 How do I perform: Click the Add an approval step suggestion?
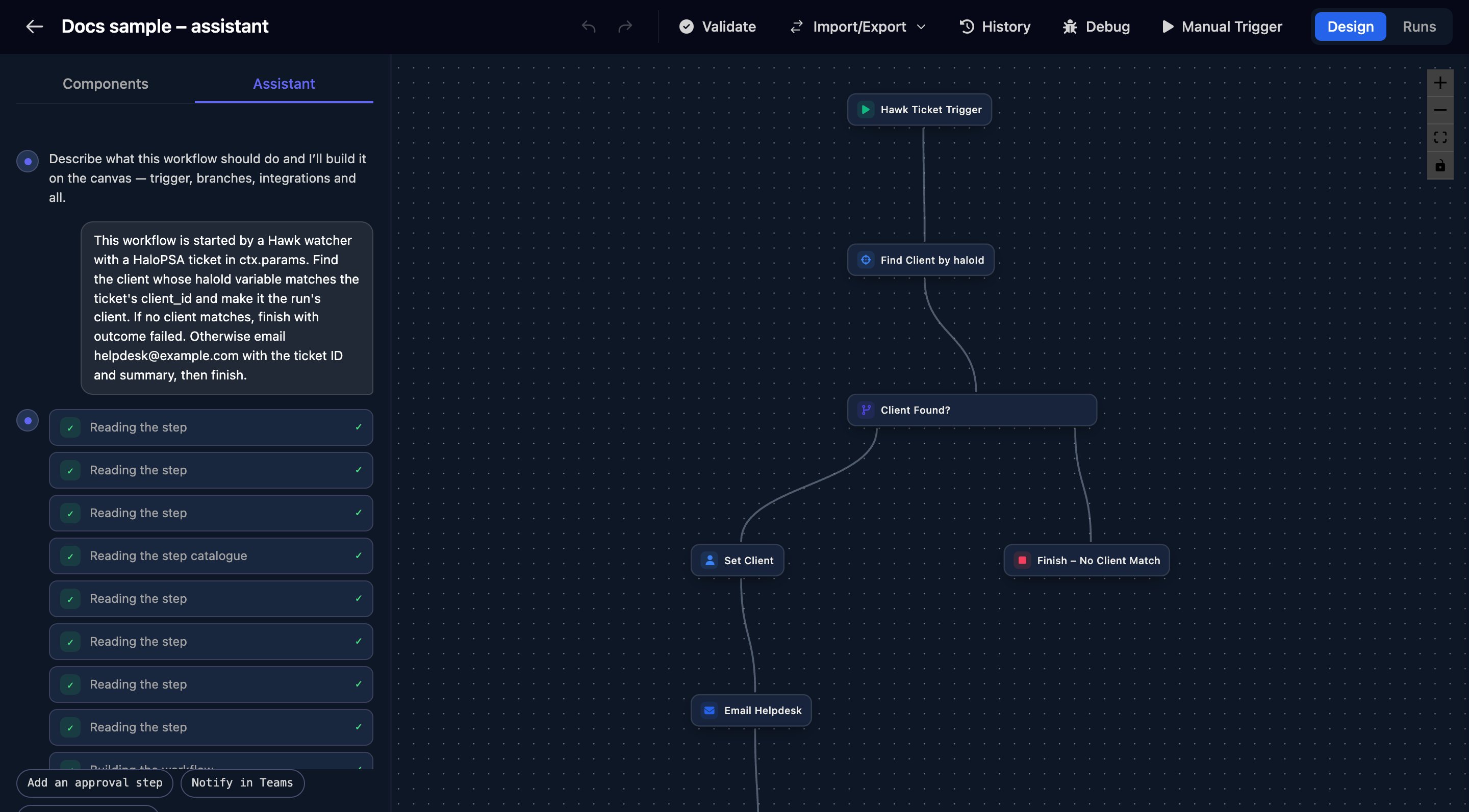tap(95, 783)
